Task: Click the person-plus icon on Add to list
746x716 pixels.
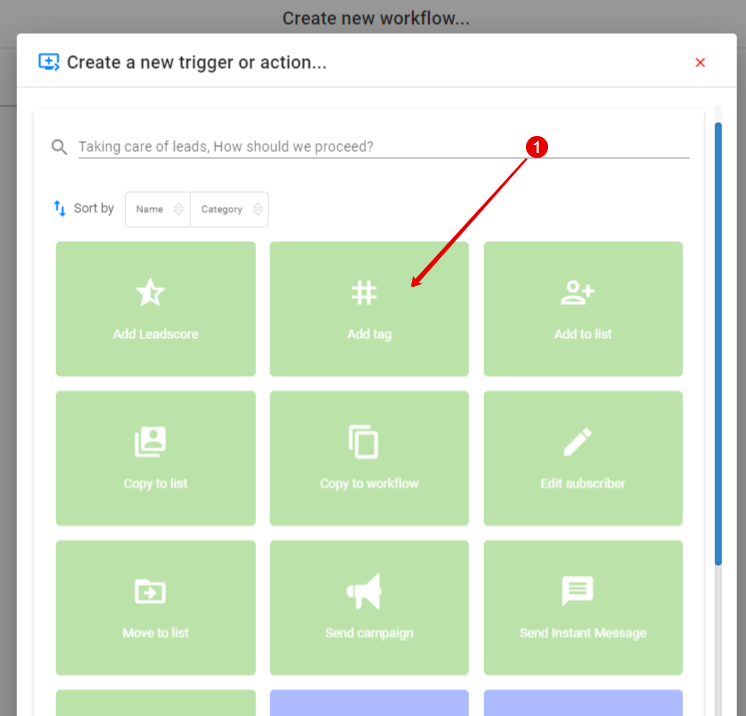Action: tap(578, 292)
